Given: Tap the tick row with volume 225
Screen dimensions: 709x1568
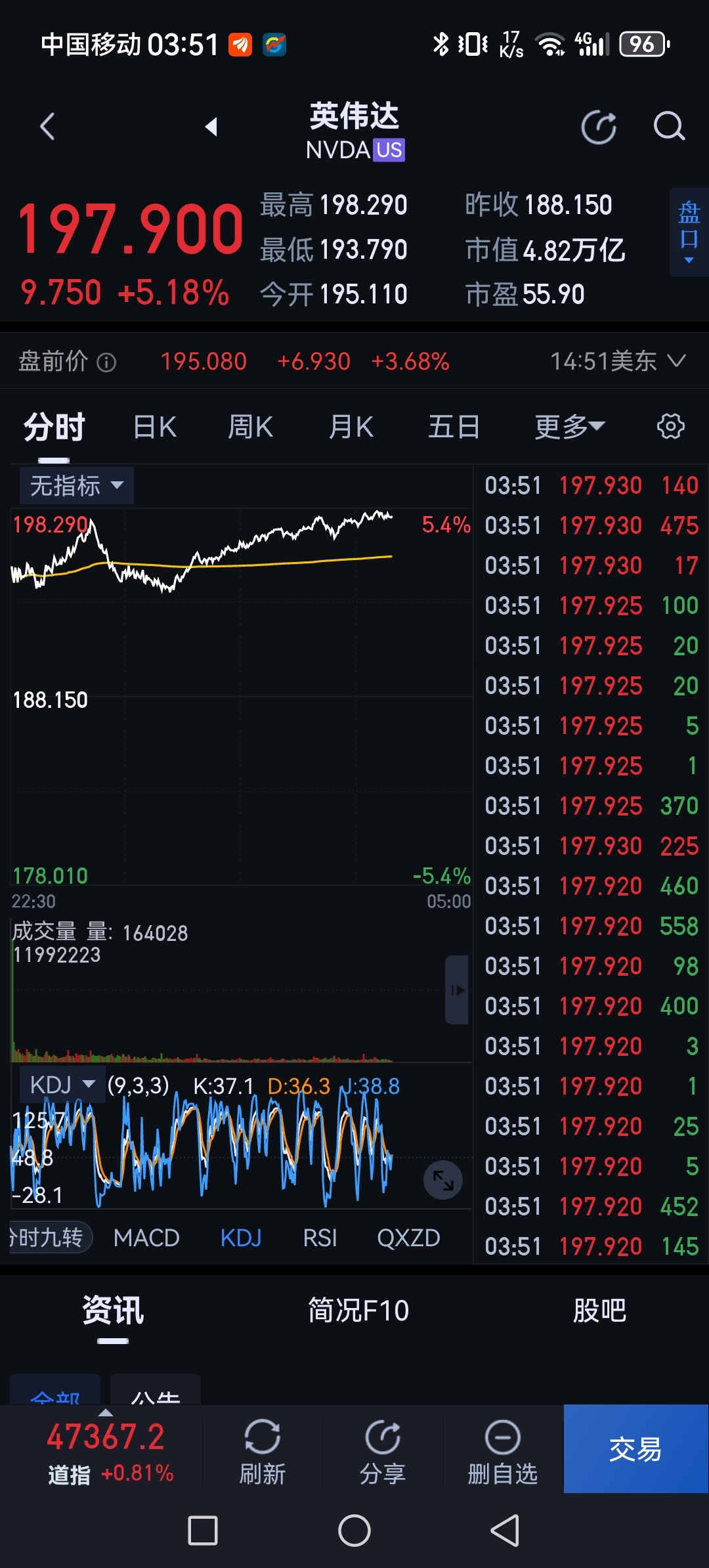Looking at the screenshot, I should coord(591,846).
